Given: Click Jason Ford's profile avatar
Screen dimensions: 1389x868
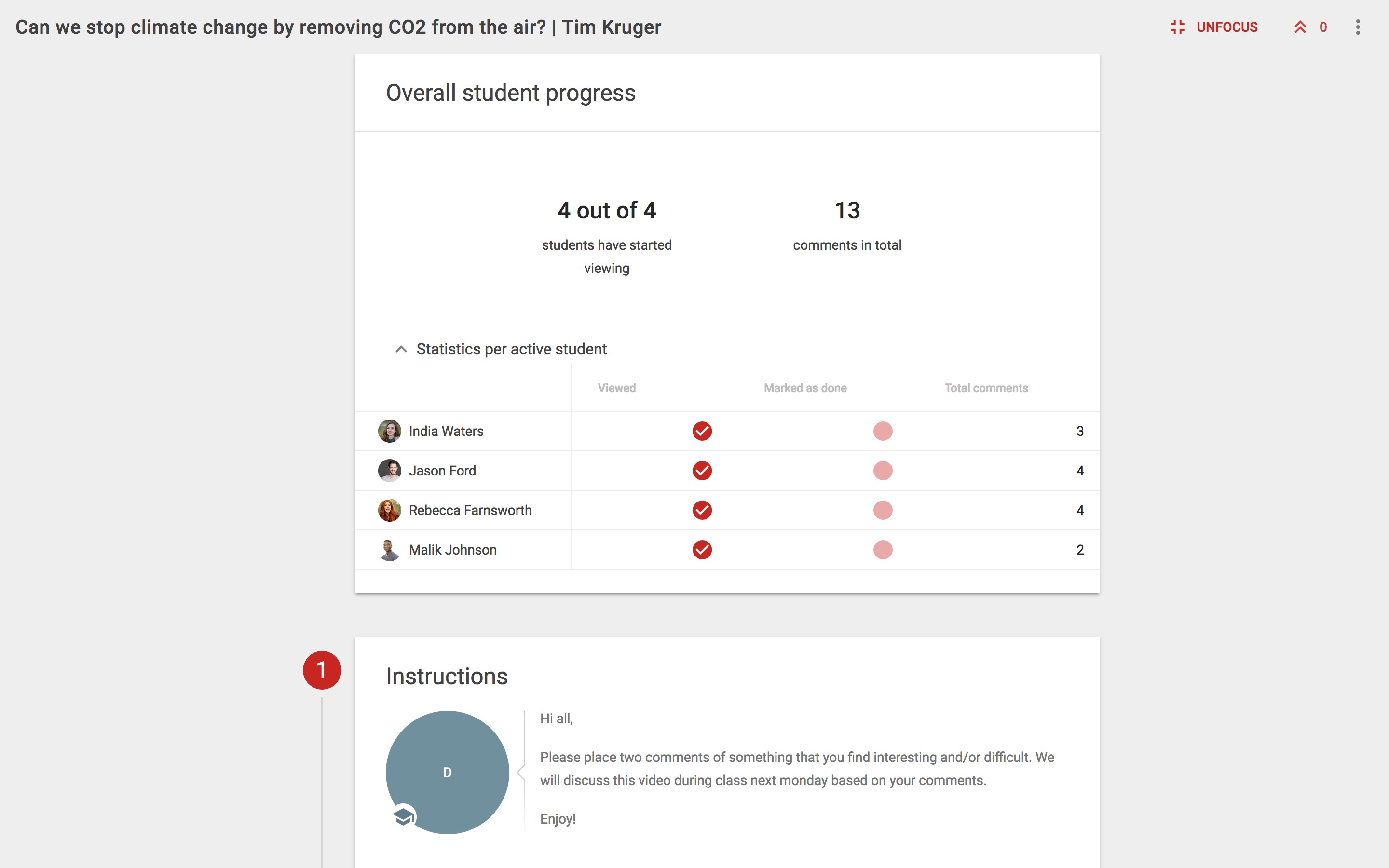Looking at the screenshot, I should coord(389,471).
